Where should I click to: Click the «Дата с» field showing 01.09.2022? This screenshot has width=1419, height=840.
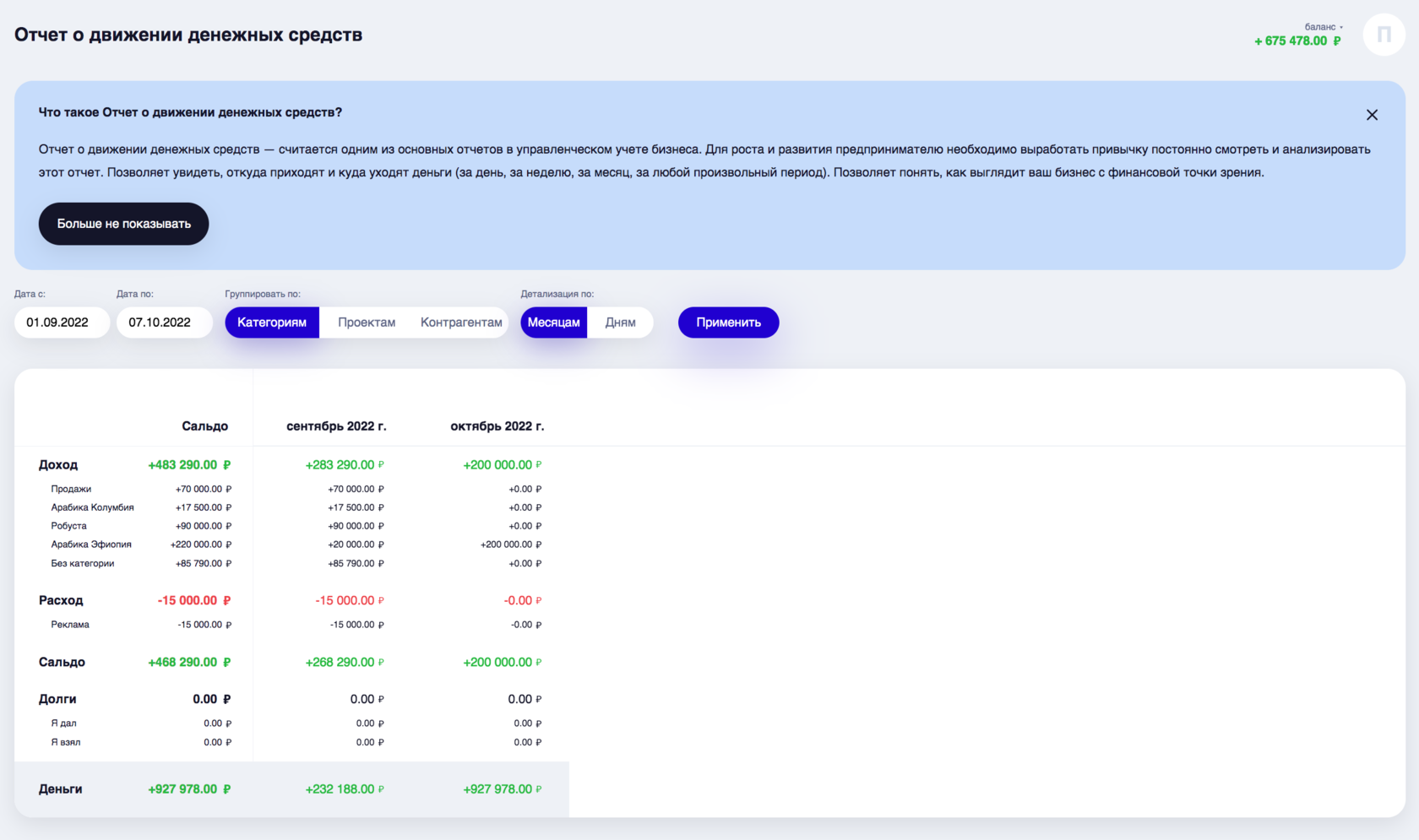(62, 322)
